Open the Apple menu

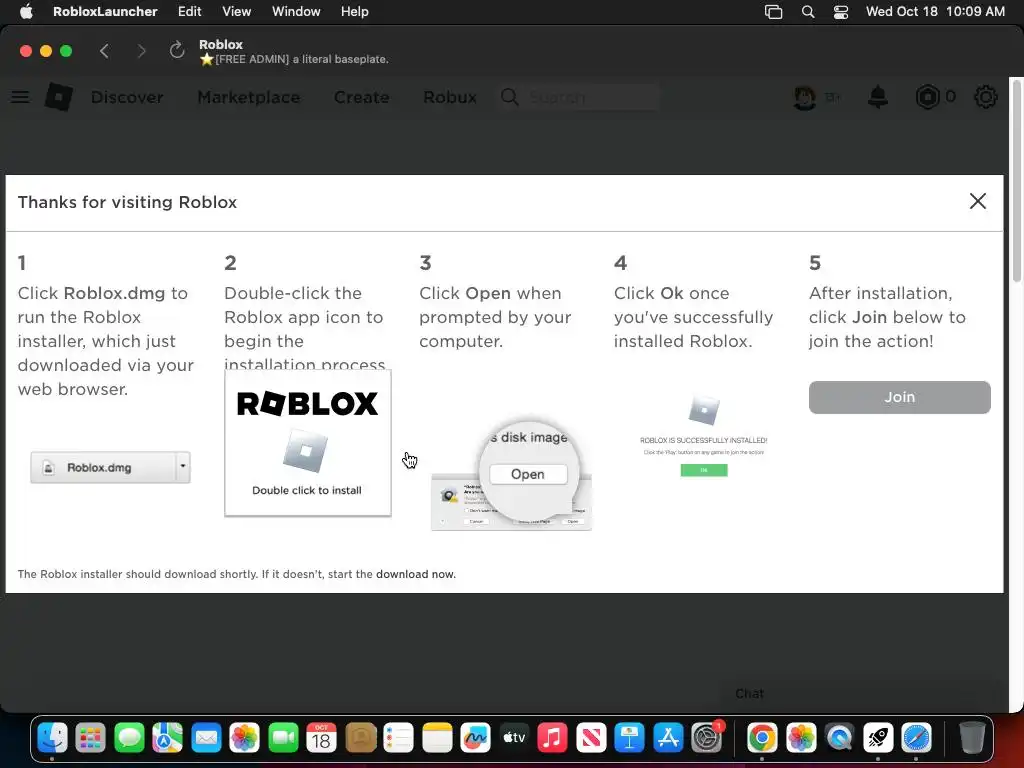tap(26, 11)
